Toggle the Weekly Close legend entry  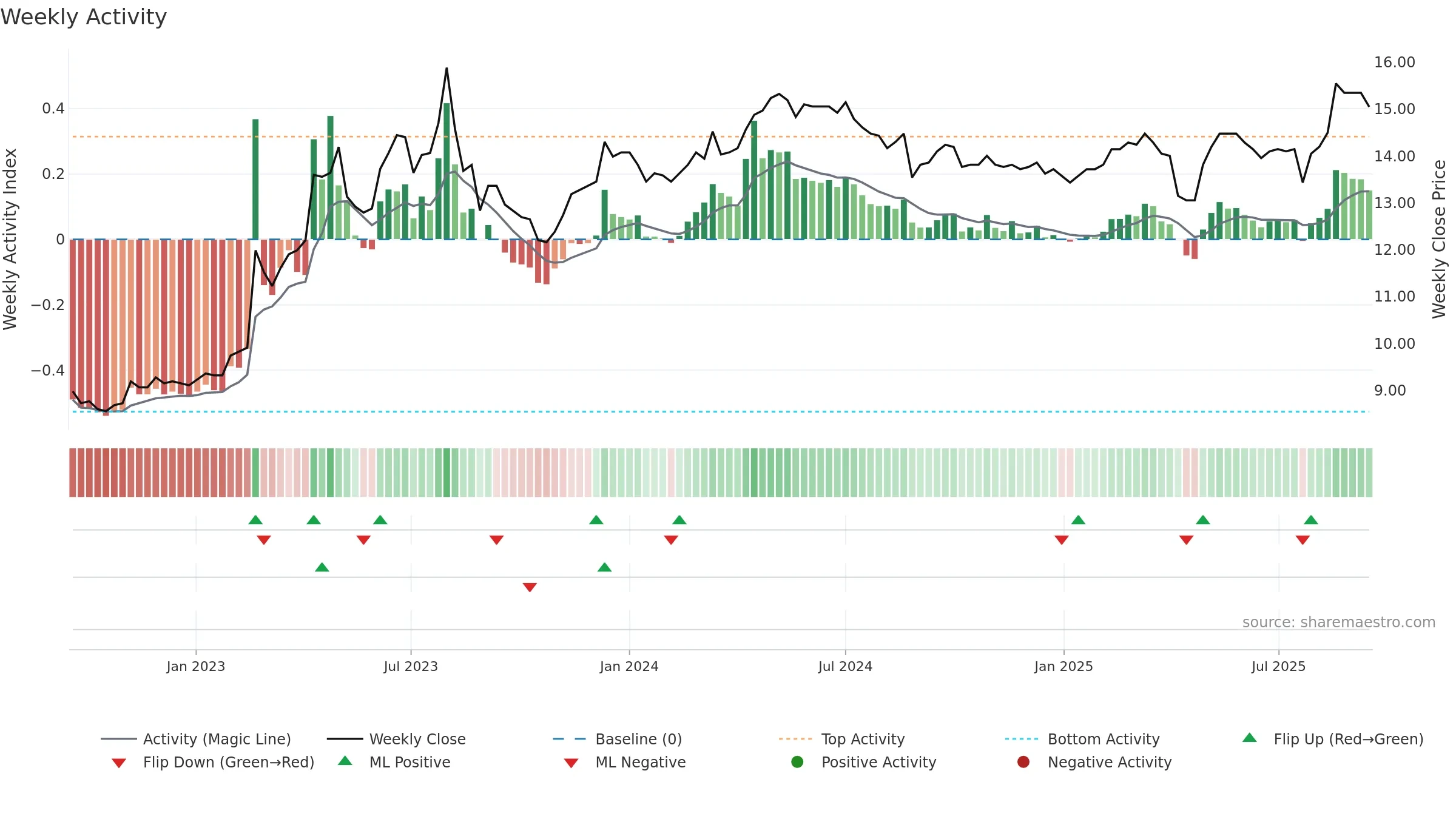(x=396, y=739)
